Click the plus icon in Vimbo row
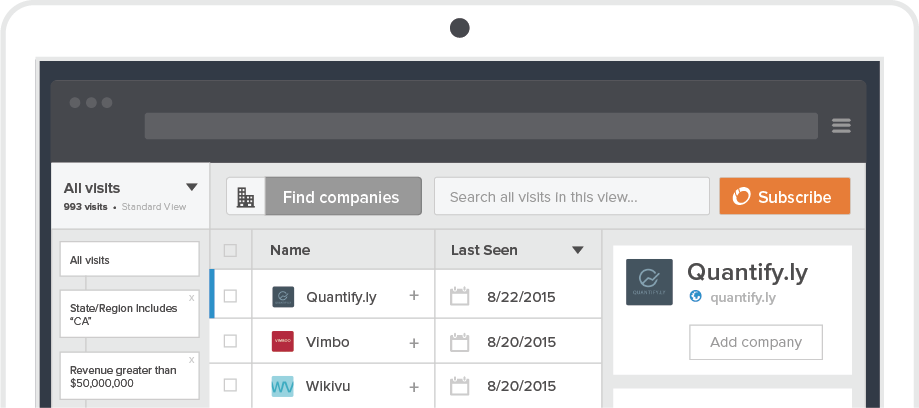The height and width of the screenshot is (408, 919). tap(414, 343)
